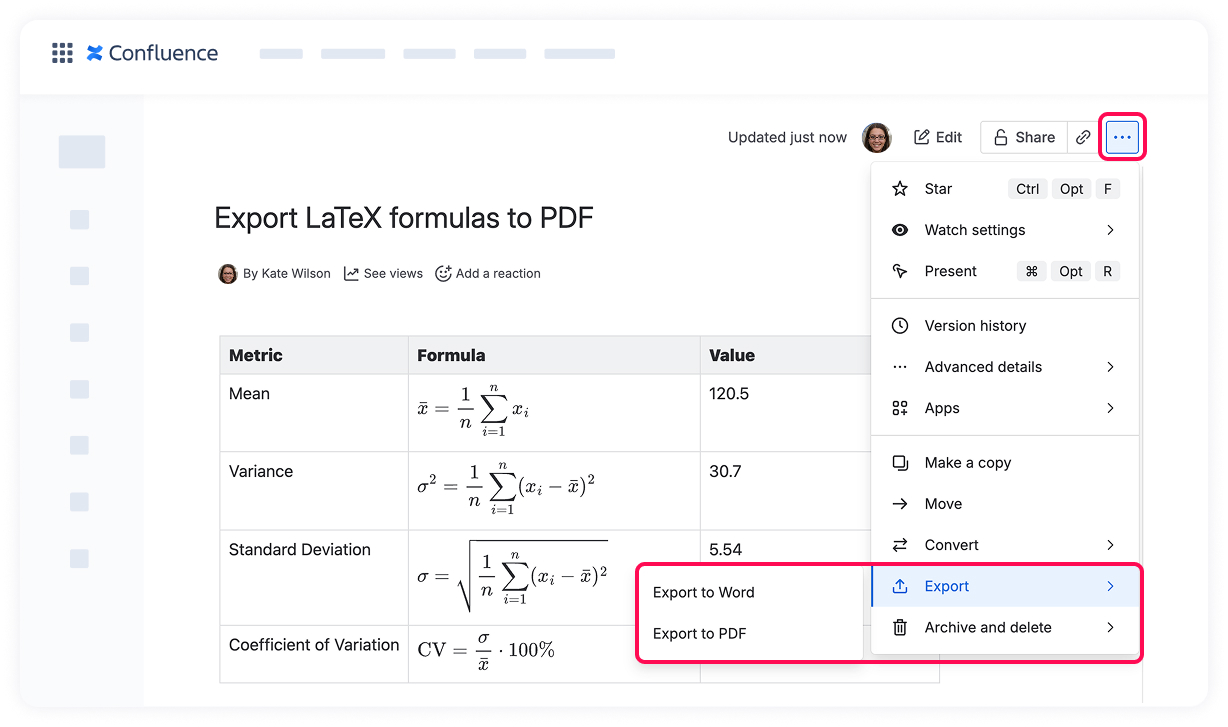Click the Confluence logo

point(152,52)
